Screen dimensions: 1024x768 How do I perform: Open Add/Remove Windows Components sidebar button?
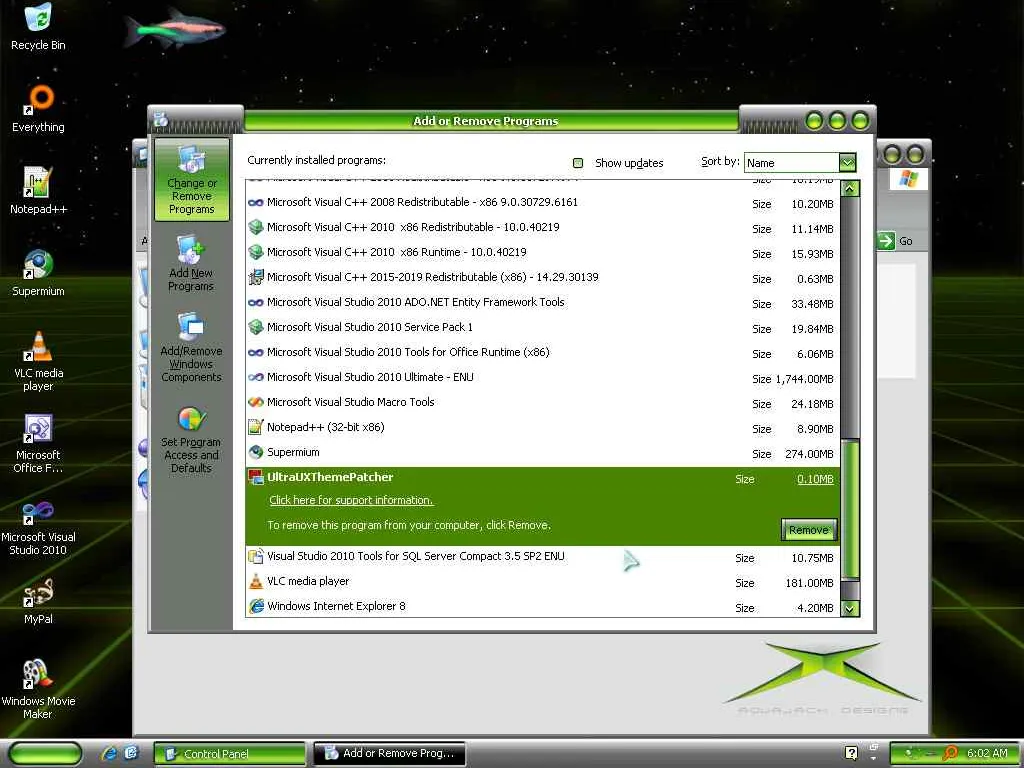(191, 347)
